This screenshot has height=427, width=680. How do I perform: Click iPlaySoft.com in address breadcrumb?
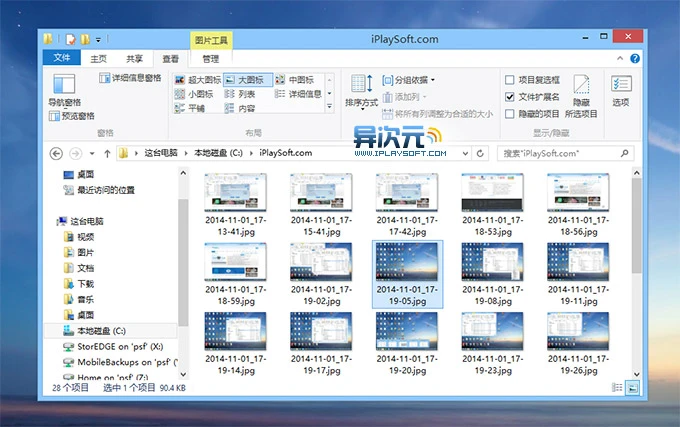[x=285, y=153]
